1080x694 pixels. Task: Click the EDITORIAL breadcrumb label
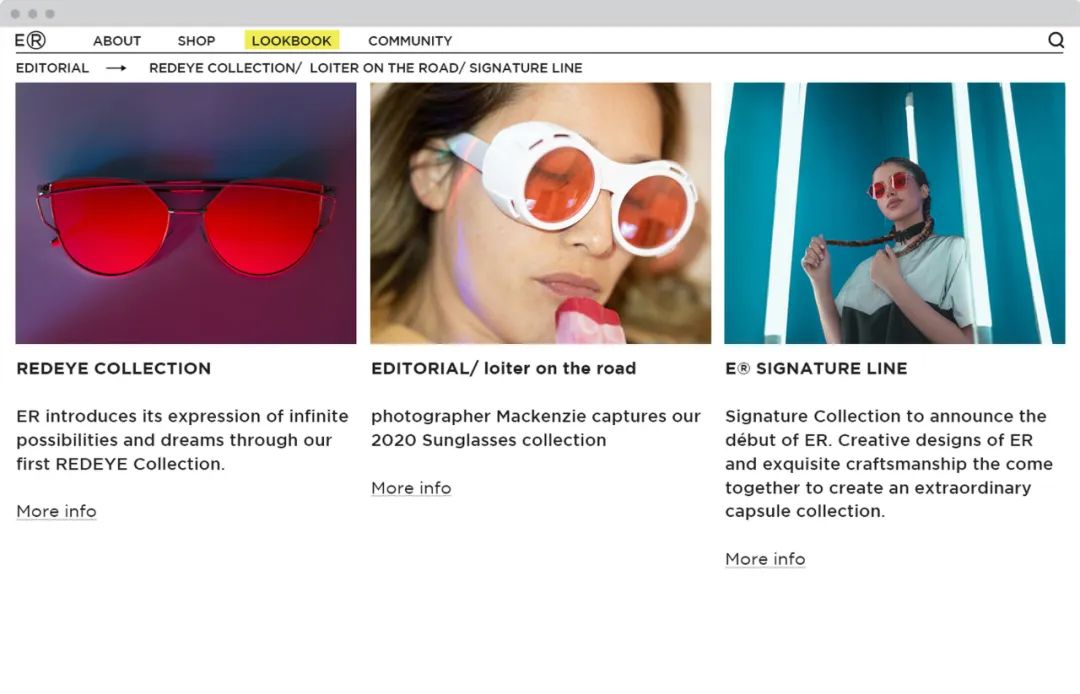point(52,68)
